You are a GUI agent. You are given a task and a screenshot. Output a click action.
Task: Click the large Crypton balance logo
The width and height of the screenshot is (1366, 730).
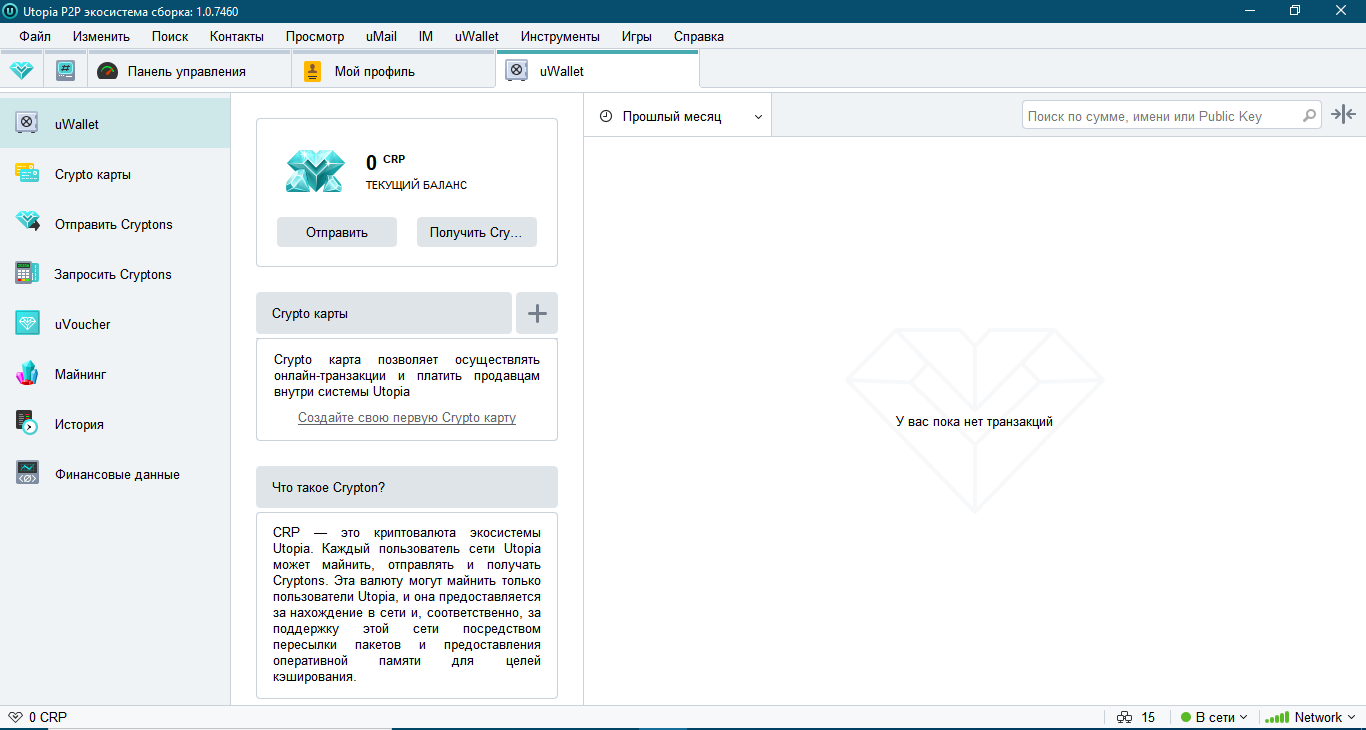pos(315,171)
